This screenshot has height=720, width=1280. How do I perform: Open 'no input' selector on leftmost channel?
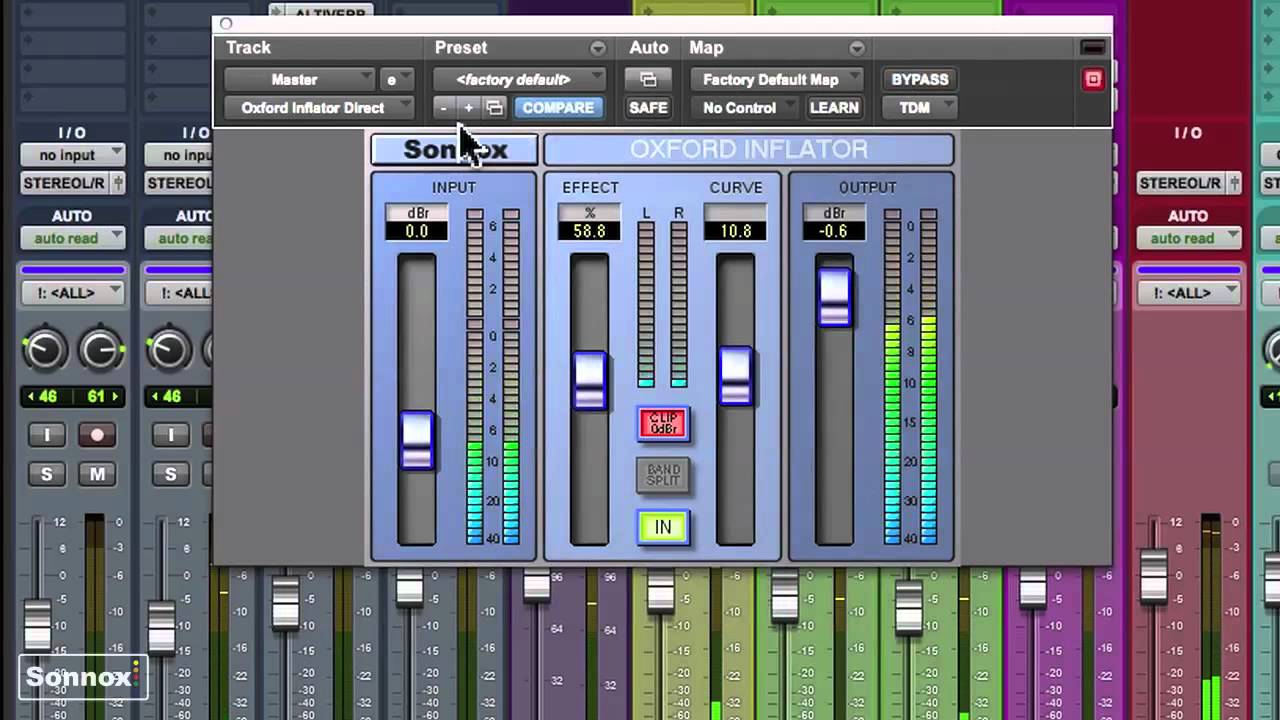pyautogui.click(x=72, y=155)
